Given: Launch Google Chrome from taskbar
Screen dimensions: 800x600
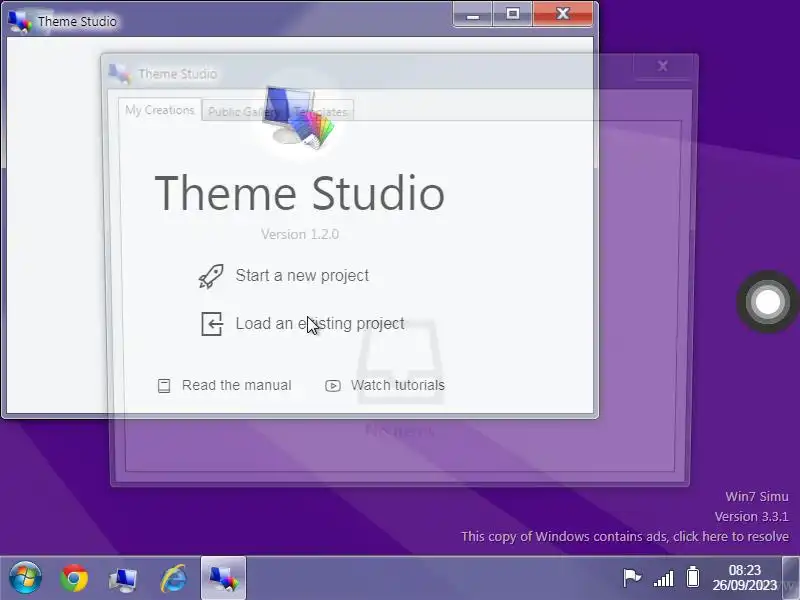Looking at the screenshot, I should point(74,579).
